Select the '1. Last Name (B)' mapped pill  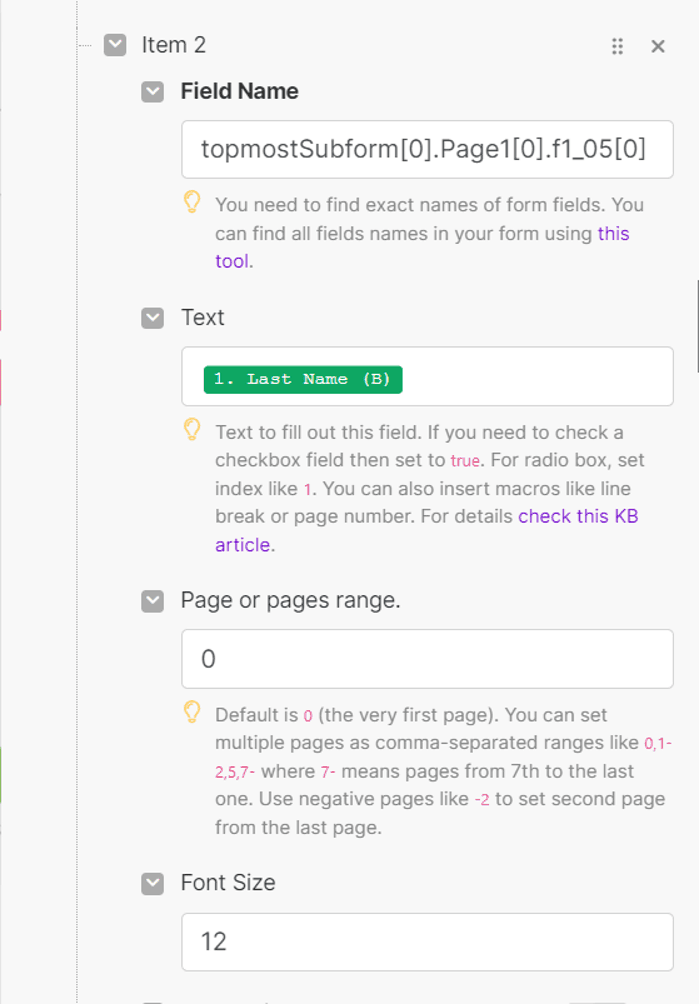point(303,379)
